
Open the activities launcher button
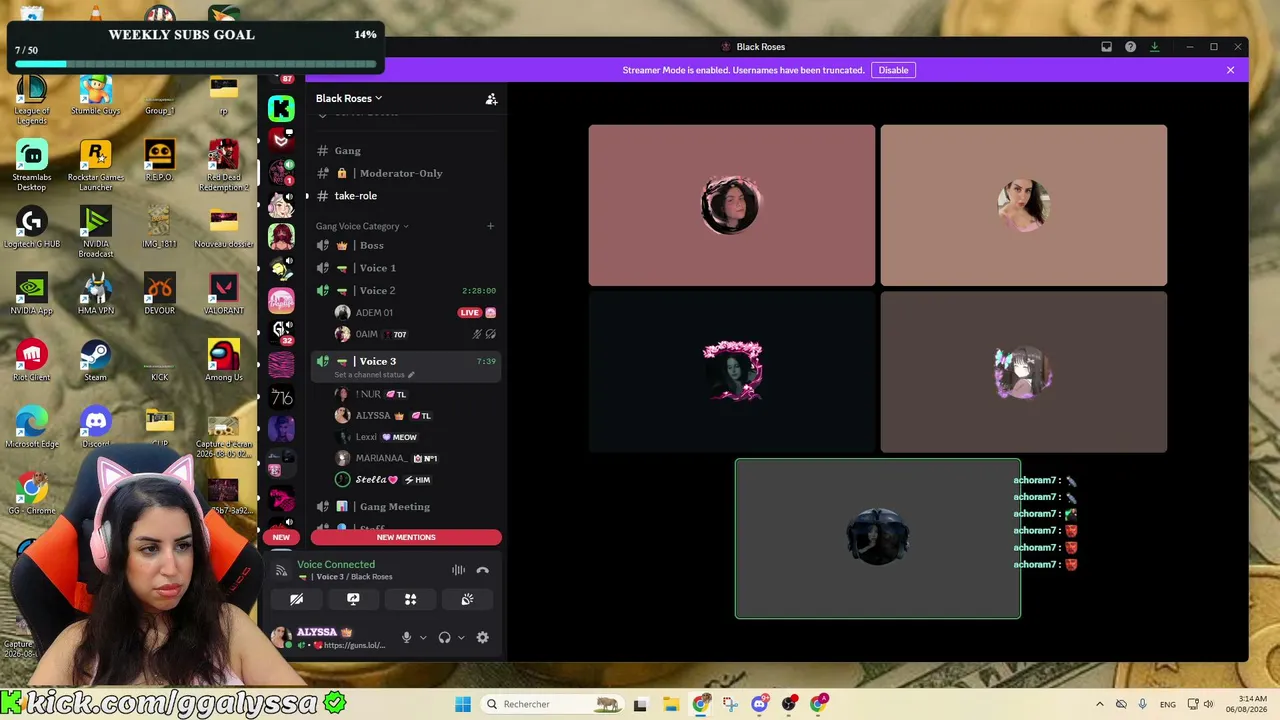click(410, 599)
